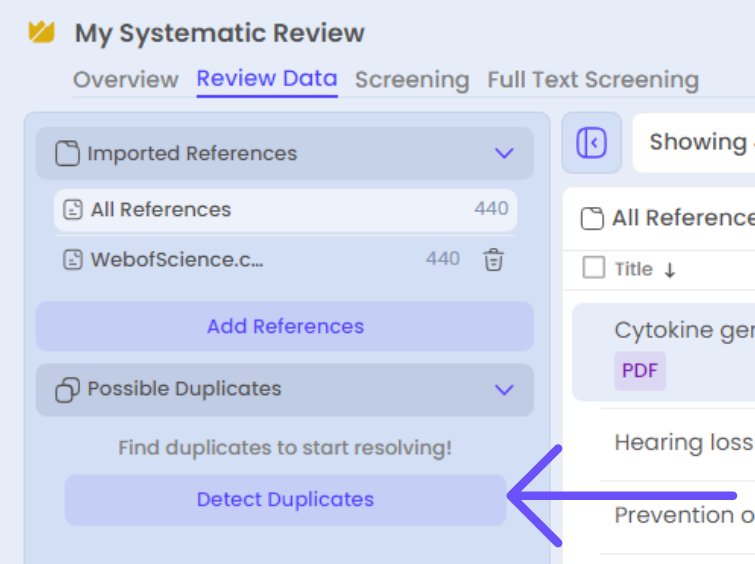Open the PDF badge on Cytokine reference
The image size is (755, 564).
pyautogui.click(x=640, y=371)
